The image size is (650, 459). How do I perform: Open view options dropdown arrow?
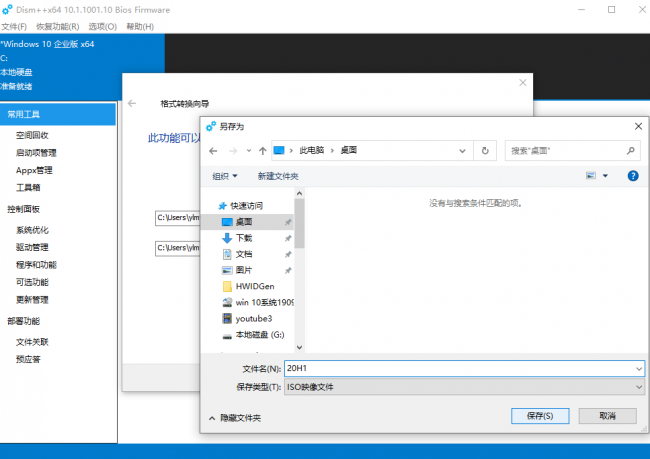605,176
